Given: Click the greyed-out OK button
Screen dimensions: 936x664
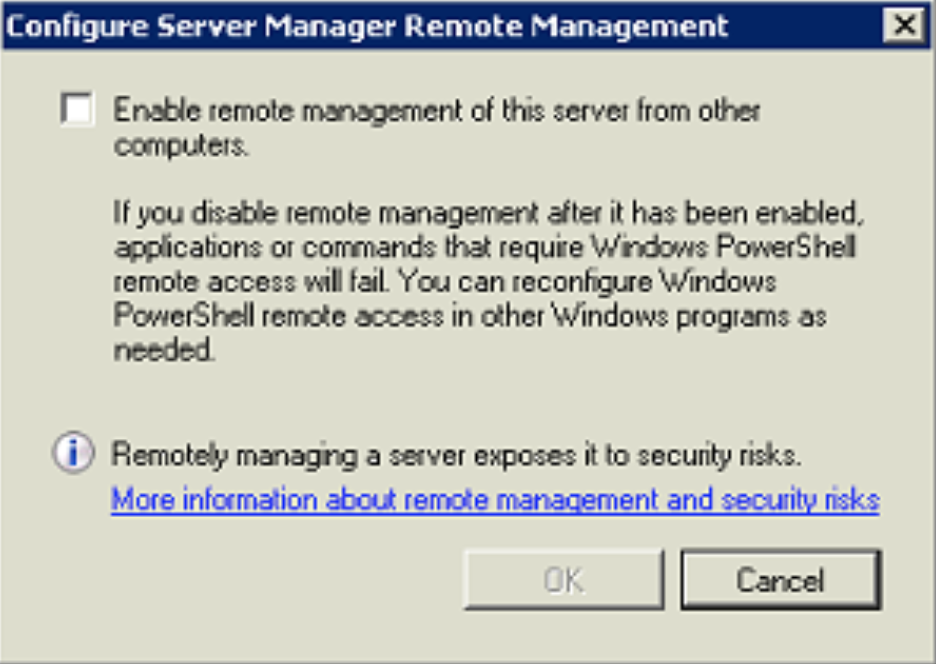Looking at the screenshot, I should 563,580.
